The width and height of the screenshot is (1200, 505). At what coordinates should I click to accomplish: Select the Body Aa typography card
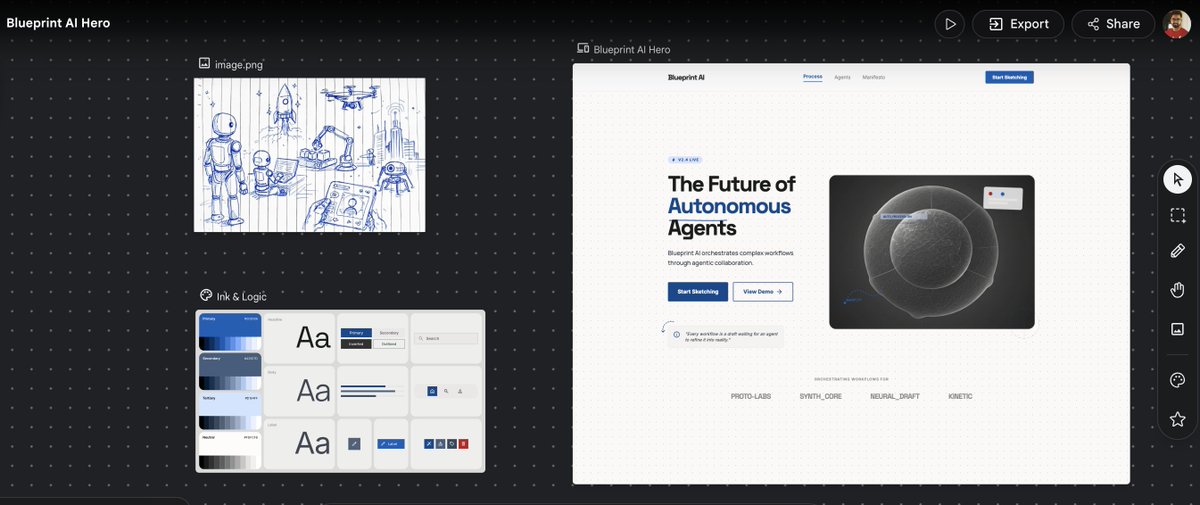(299, 390)
